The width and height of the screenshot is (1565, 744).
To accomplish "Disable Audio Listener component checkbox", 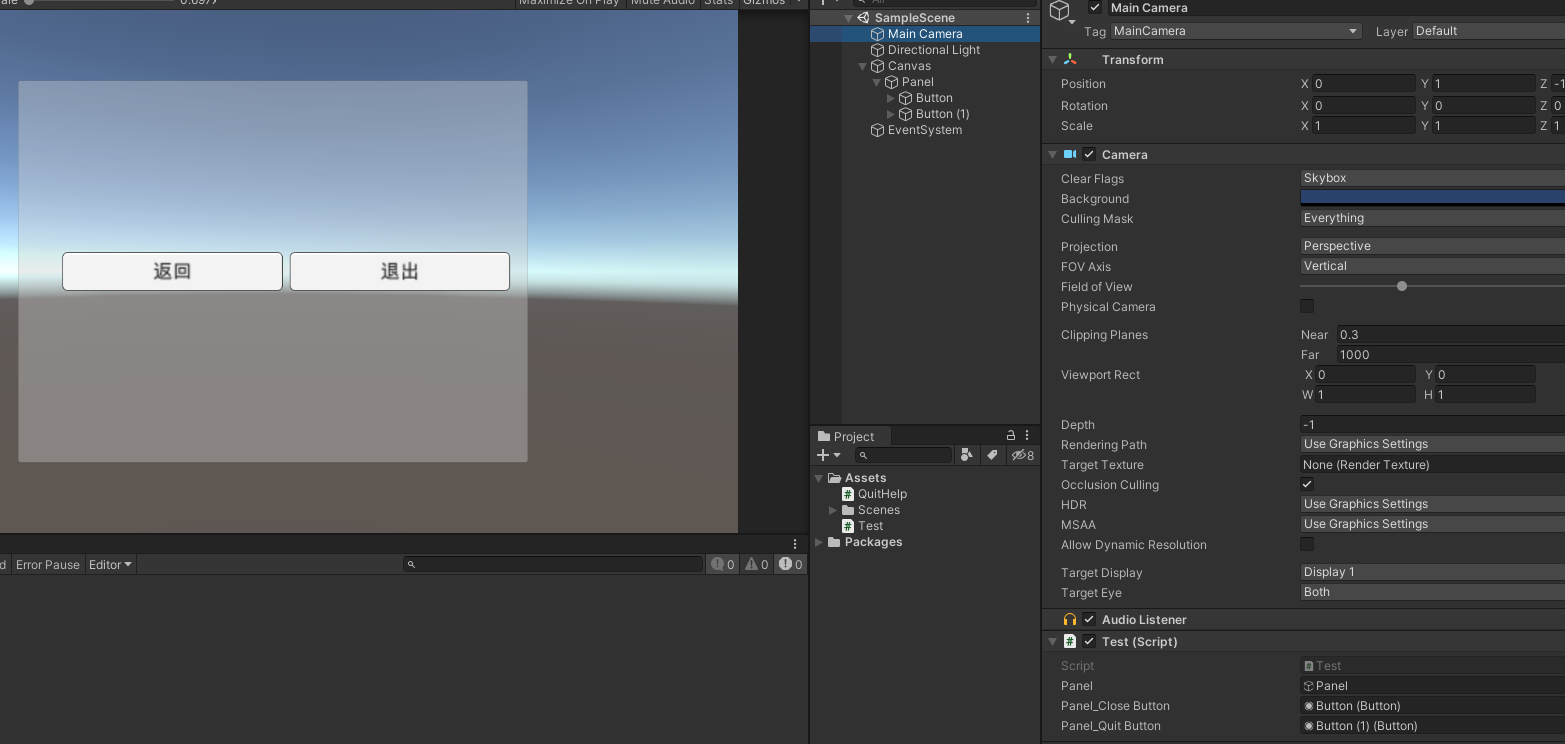I will 1089,620.
